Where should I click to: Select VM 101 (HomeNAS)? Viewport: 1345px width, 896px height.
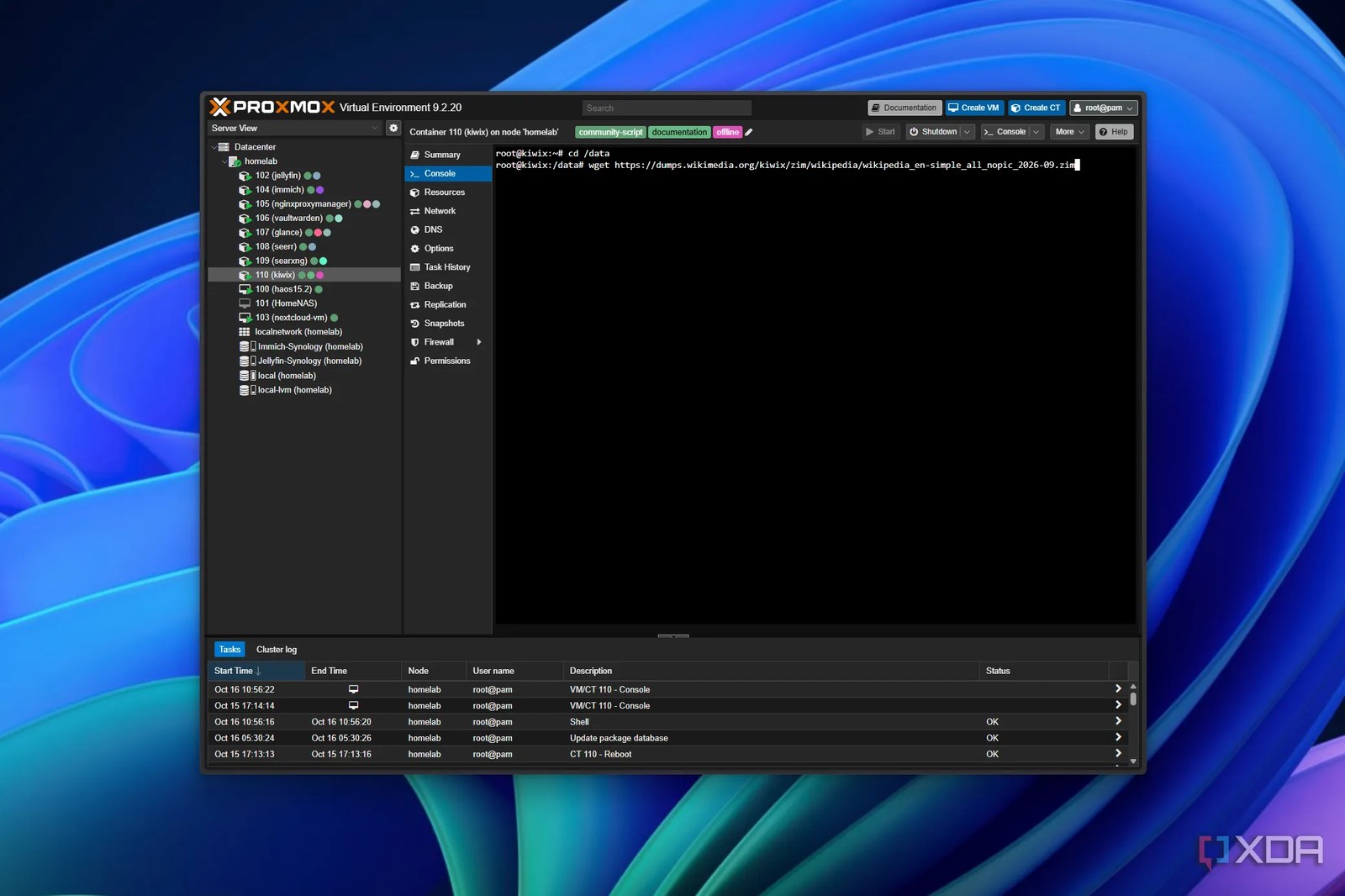[286, 303]
